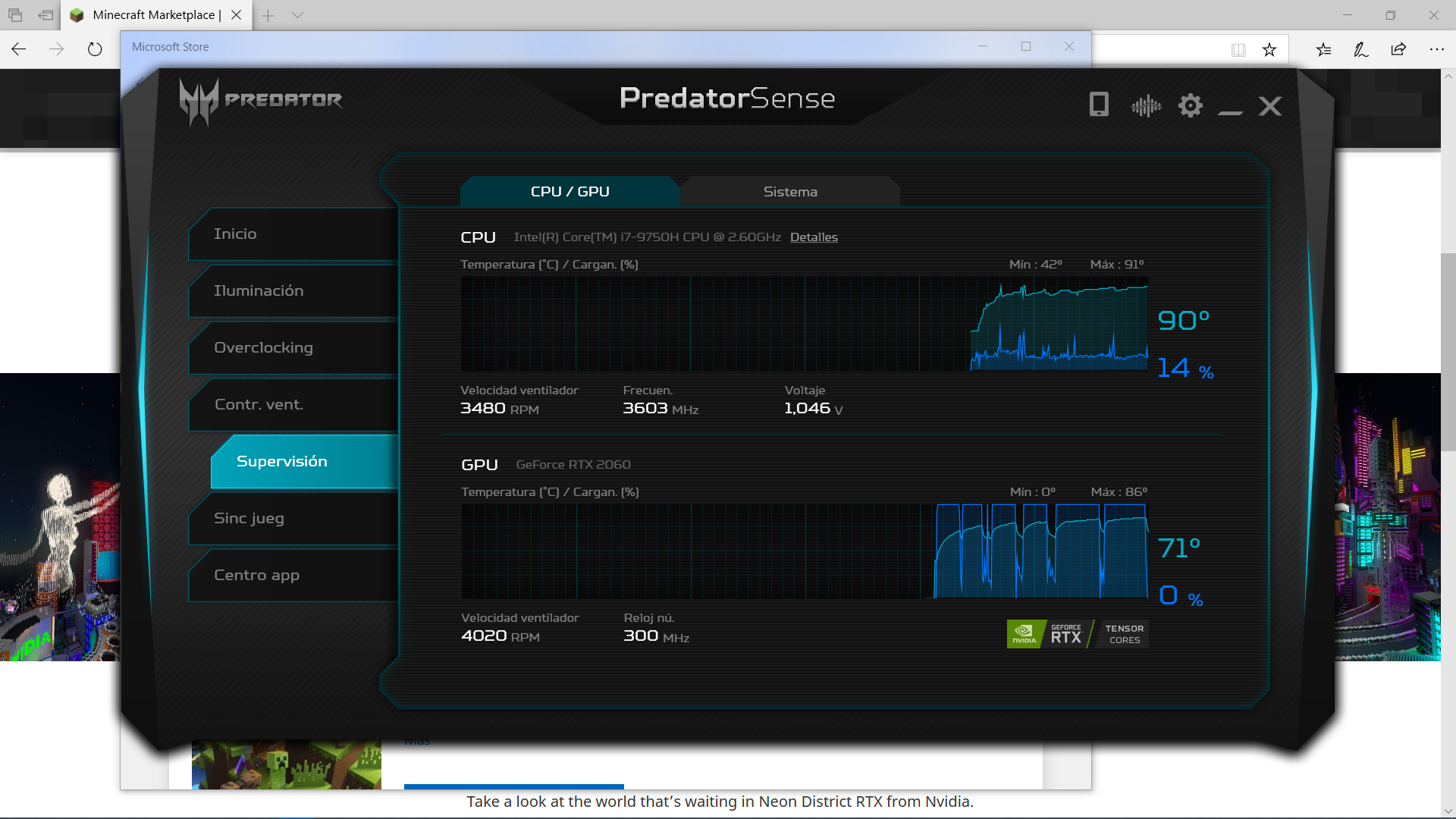Open a new browser tab
1456x819 pixels.
[268, 15]
